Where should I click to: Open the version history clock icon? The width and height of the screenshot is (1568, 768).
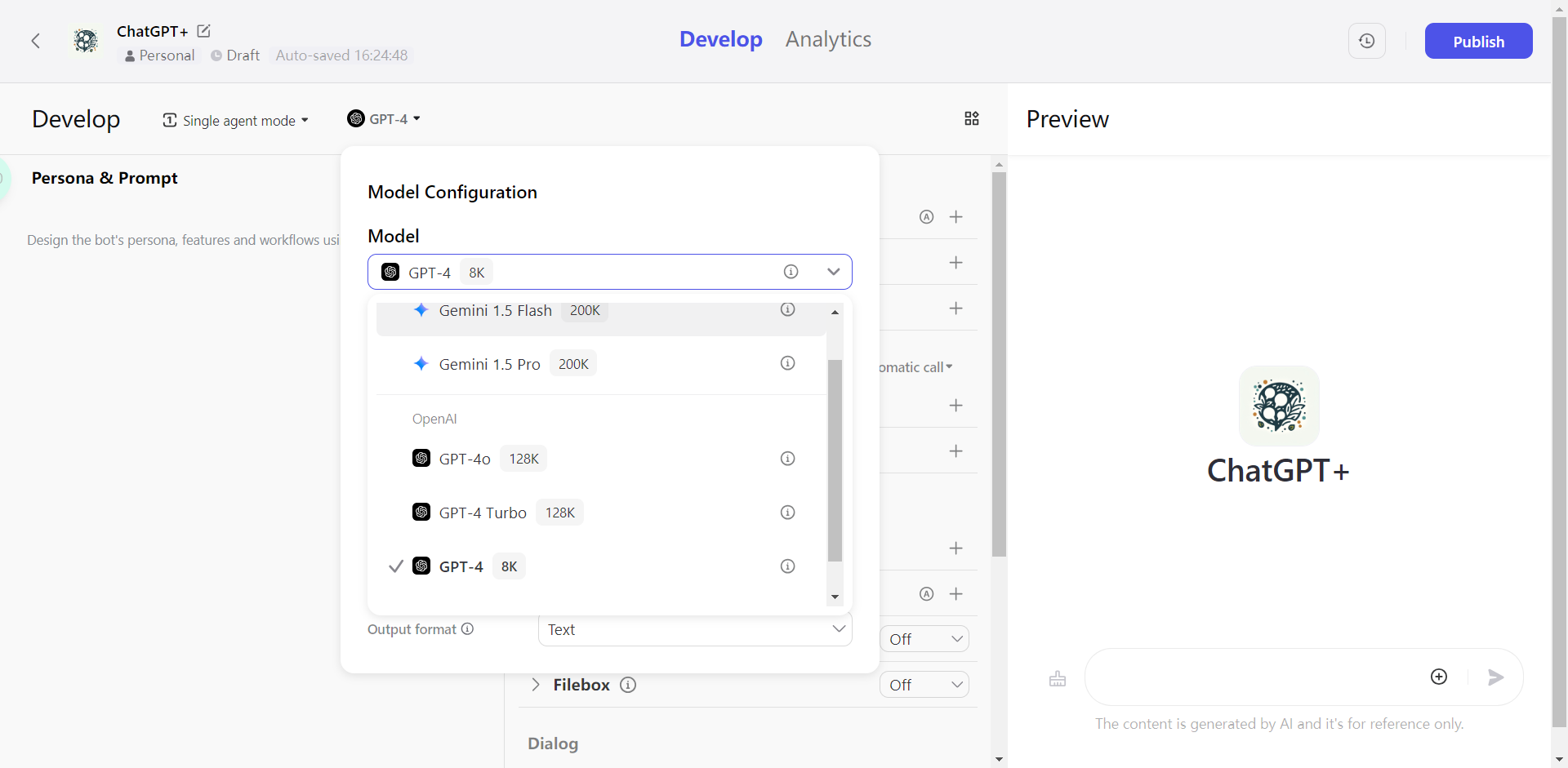pos(1366,41)
